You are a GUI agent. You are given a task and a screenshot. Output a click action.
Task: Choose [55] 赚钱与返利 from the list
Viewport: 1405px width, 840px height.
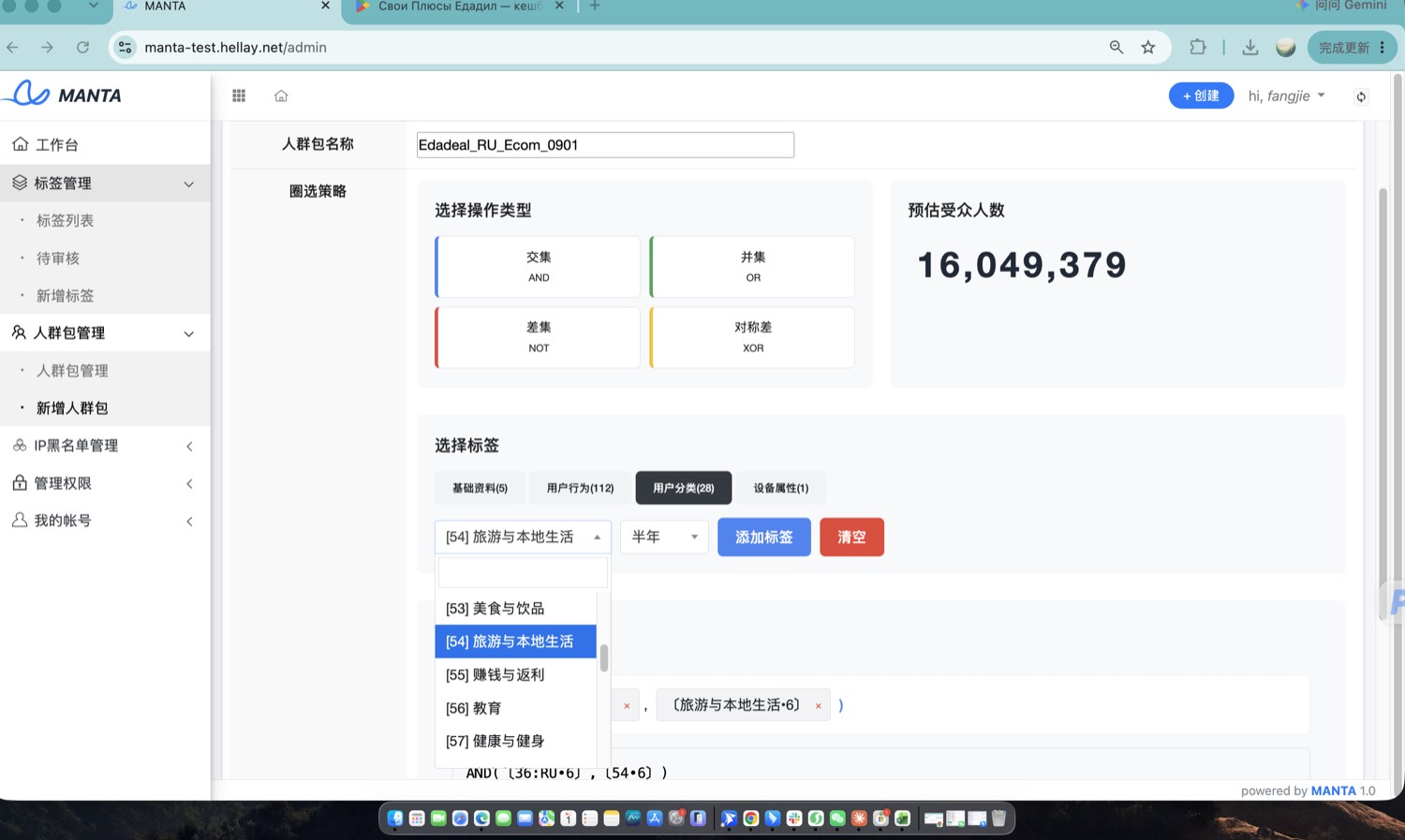click(x=515, y=675)
